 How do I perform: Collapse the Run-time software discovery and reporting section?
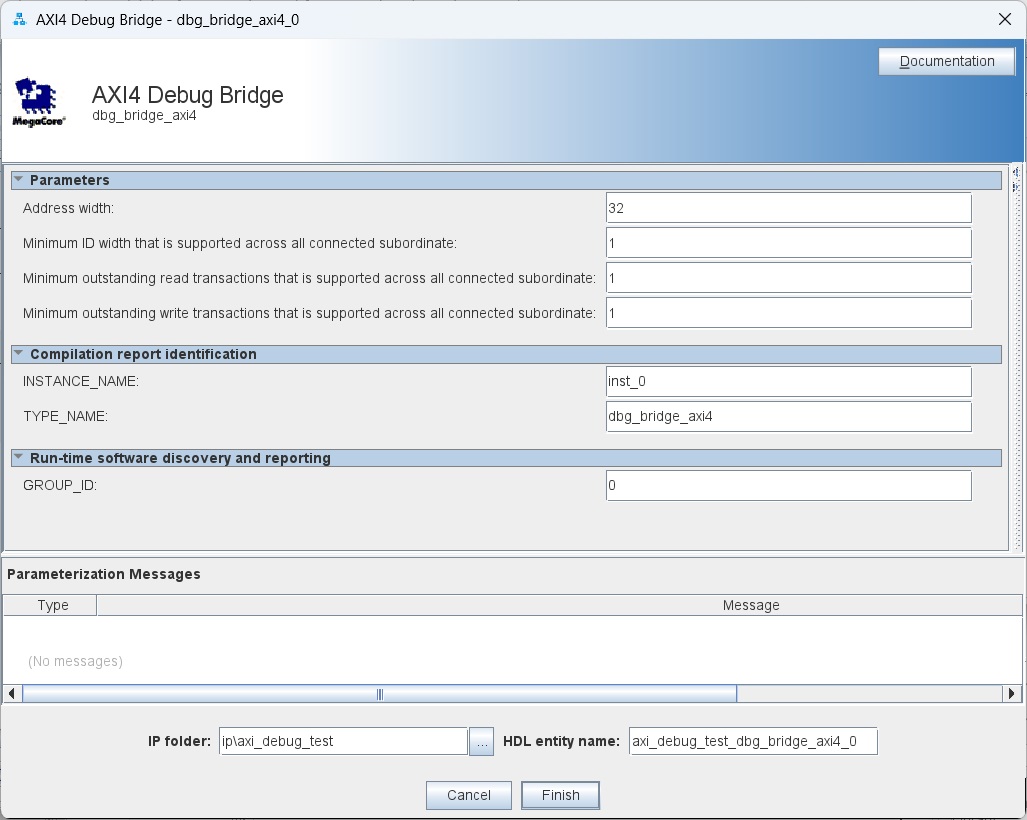click(18, 457)
